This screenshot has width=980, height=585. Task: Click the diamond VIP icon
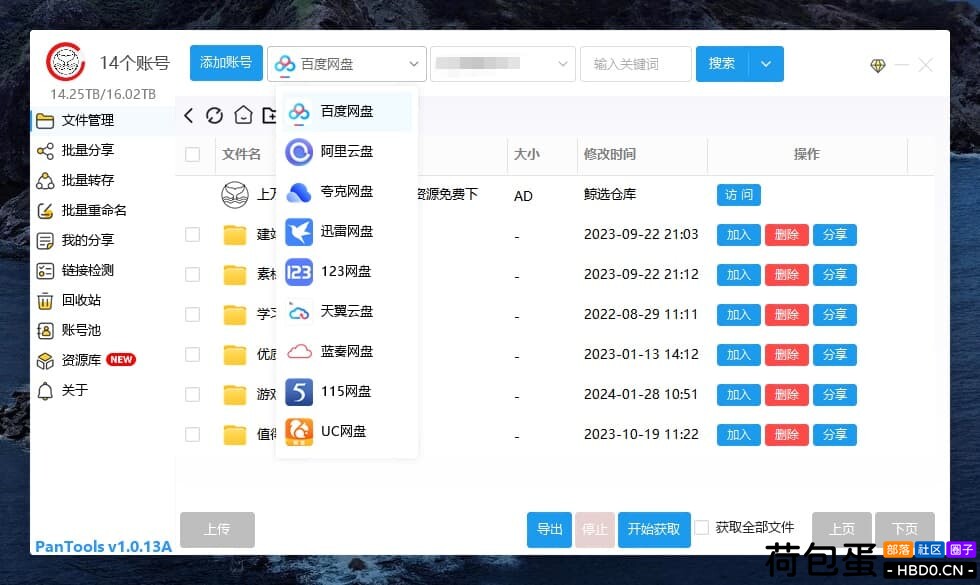click(x=878, y=65)
